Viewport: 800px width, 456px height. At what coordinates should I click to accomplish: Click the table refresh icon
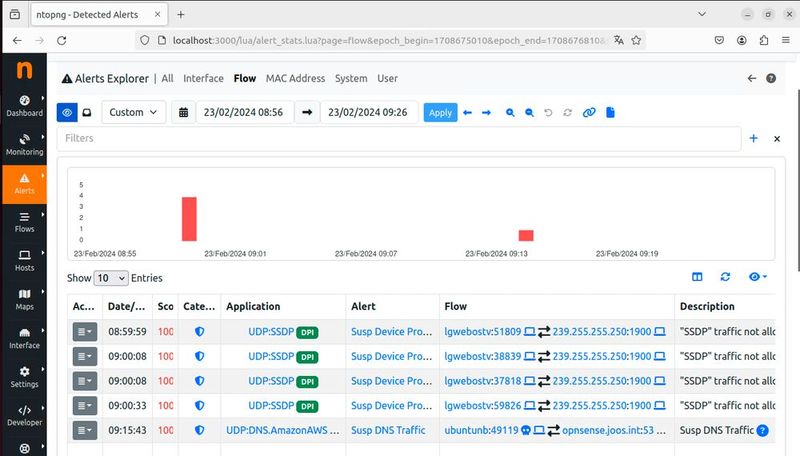tap(726, 277)
